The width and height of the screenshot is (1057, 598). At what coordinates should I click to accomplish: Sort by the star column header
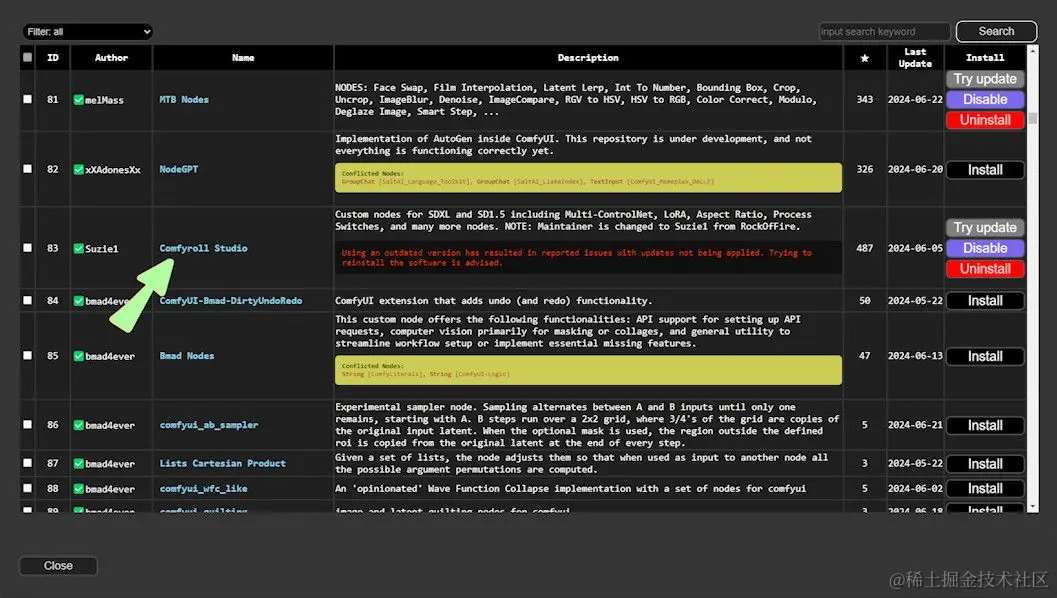(x=864, y=58)
